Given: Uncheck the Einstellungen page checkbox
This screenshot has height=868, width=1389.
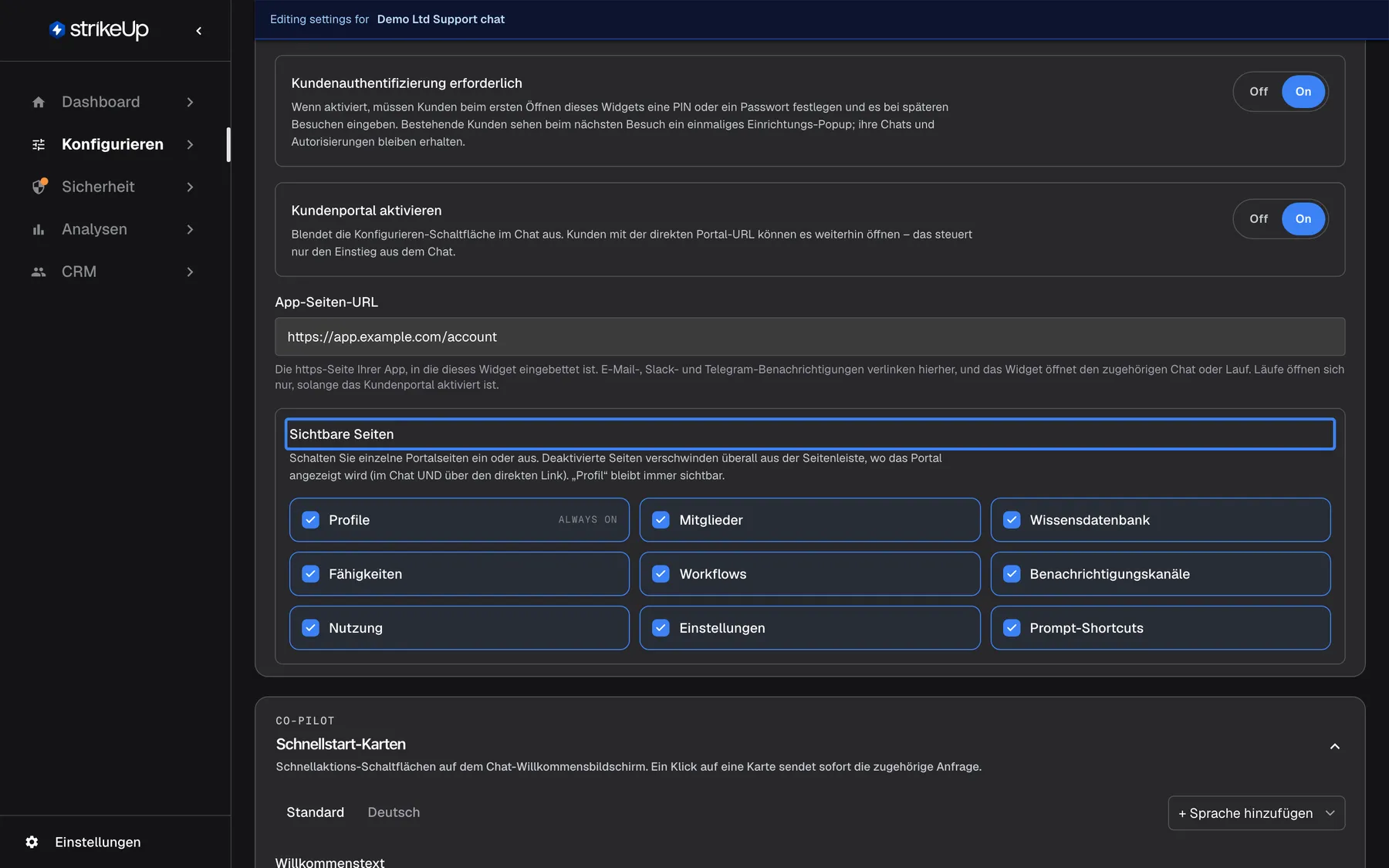Looking at the screenshot, I should pyautogui.click(x=661, y=628).
